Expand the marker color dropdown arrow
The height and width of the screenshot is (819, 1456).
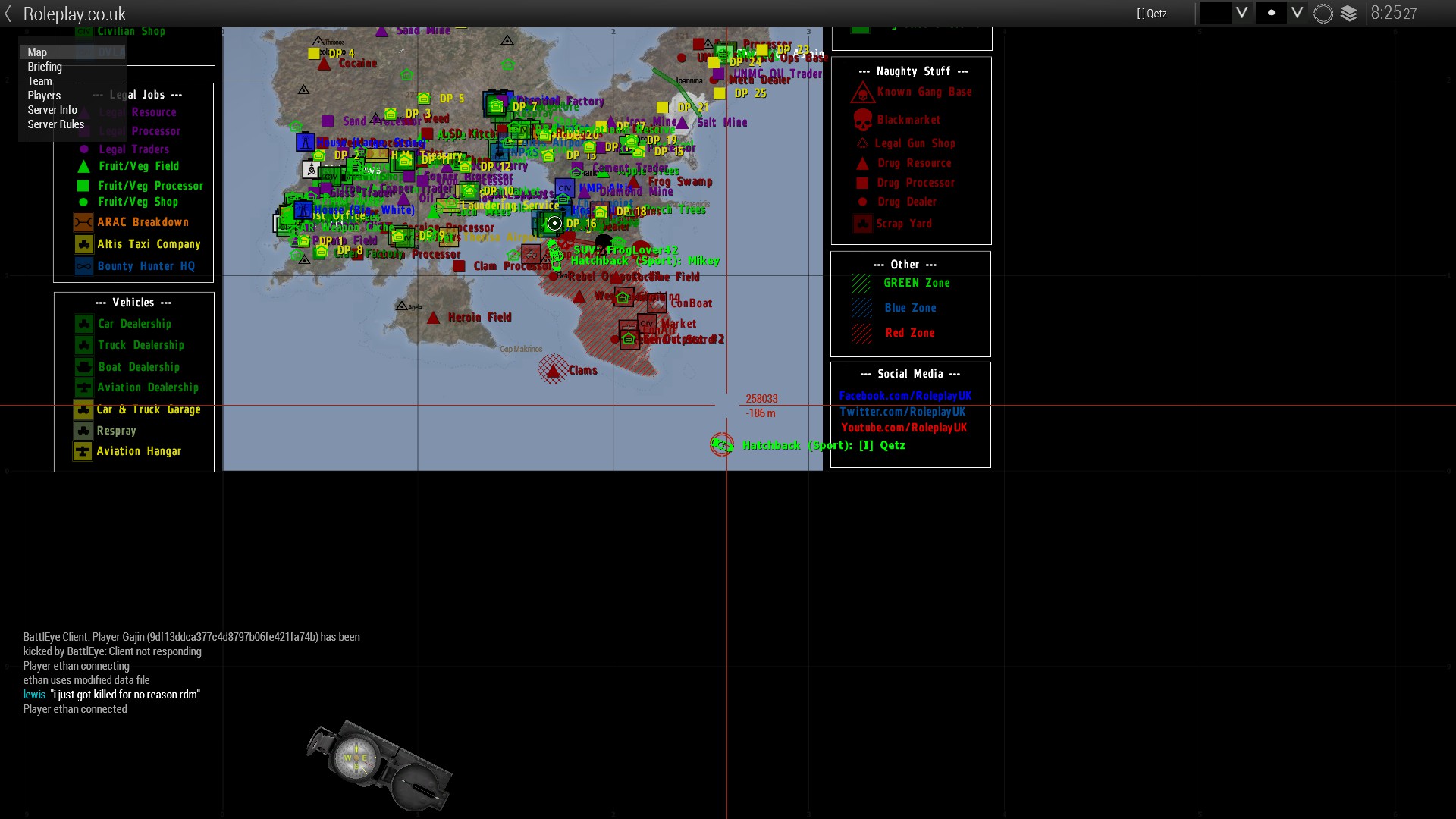1242,13
